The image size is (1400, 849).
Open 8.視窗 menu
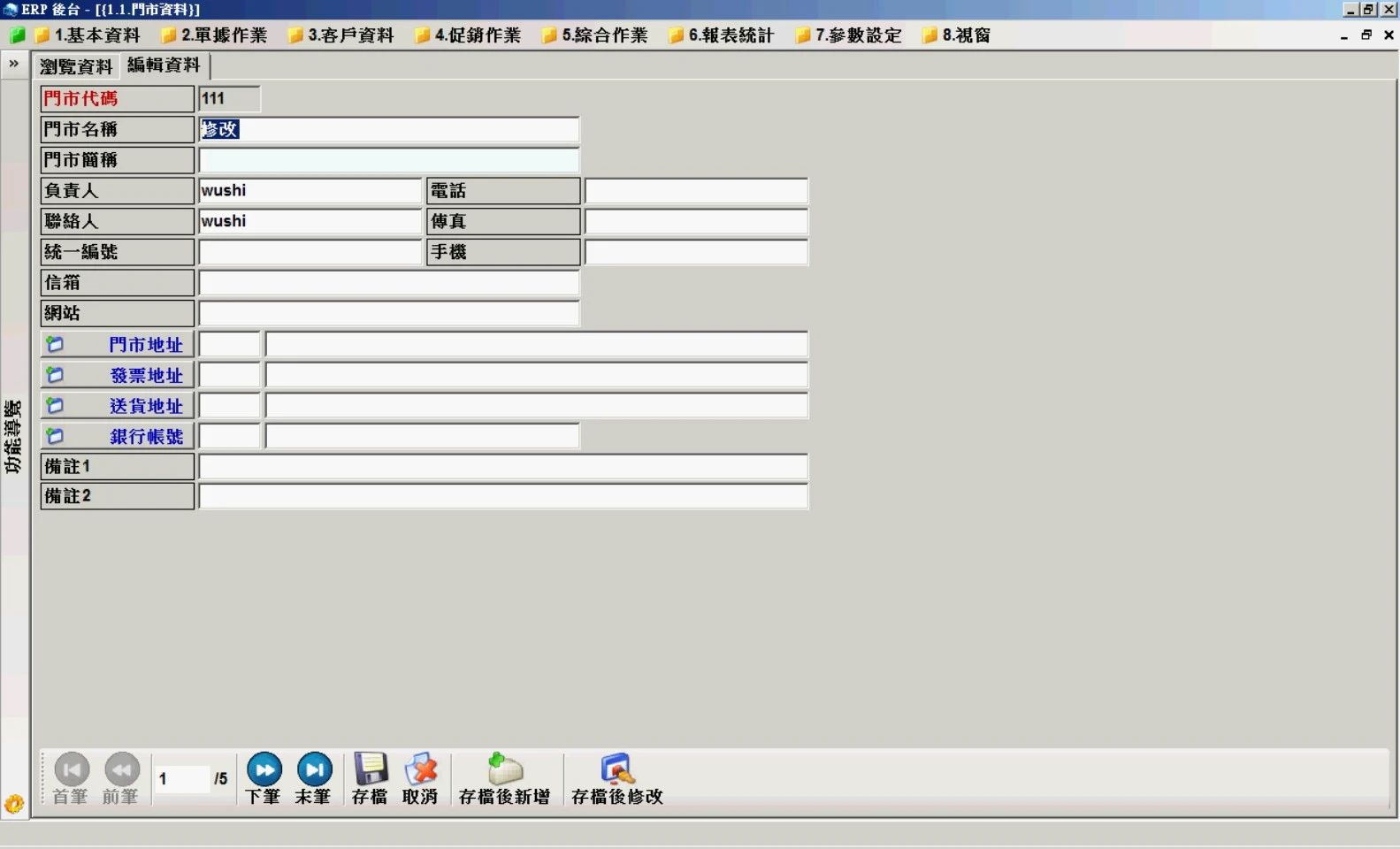tap(957, 35)
